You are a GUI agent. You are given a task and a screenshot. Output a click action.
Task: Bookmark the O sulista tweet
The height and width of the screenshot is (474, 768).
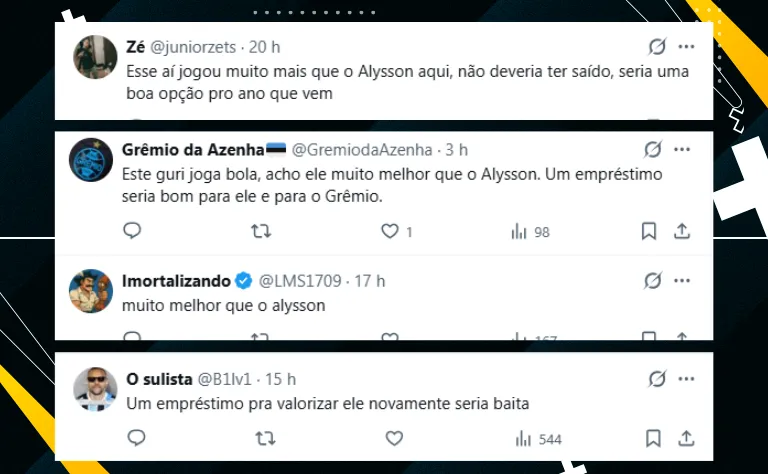(653, 438)
